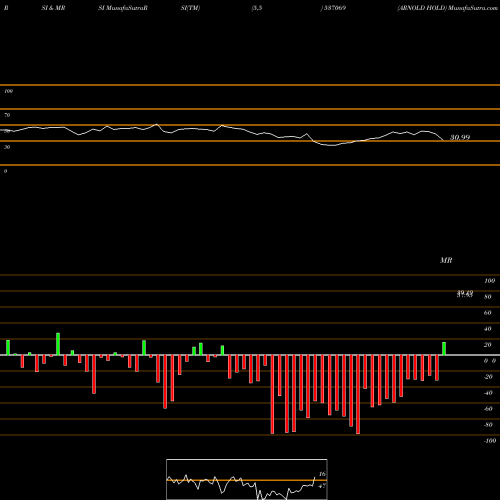
Task: Click the end of the RSI line near 30.99
Action: [x=443, y=140]
